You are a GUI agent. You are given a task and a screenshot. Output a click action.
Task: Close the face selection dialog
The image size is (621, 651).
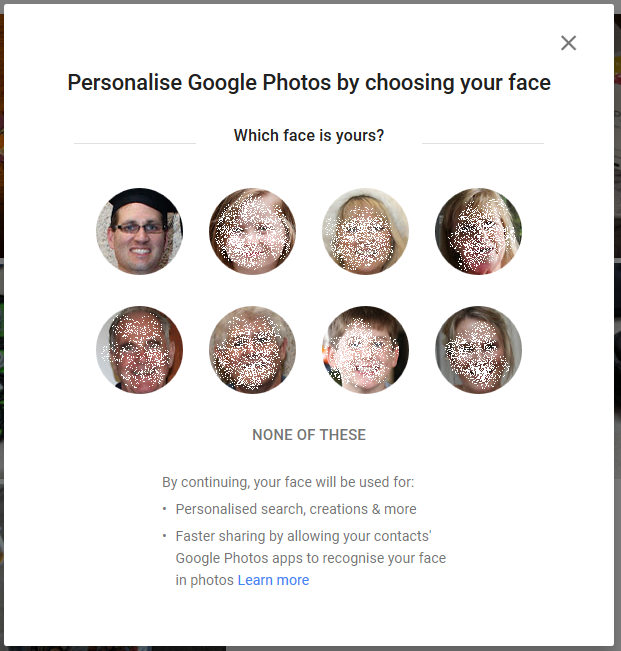coord(568,43)
